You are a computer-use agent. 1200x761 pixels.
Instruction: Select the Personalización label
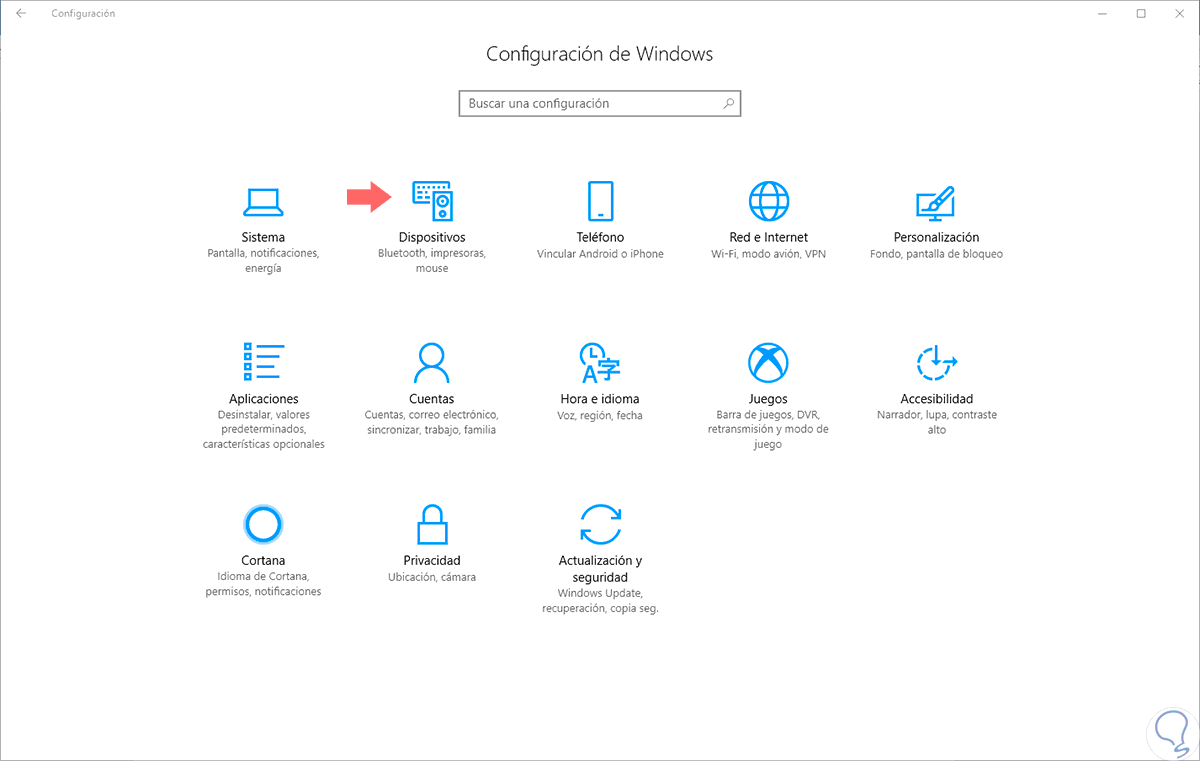936,237
